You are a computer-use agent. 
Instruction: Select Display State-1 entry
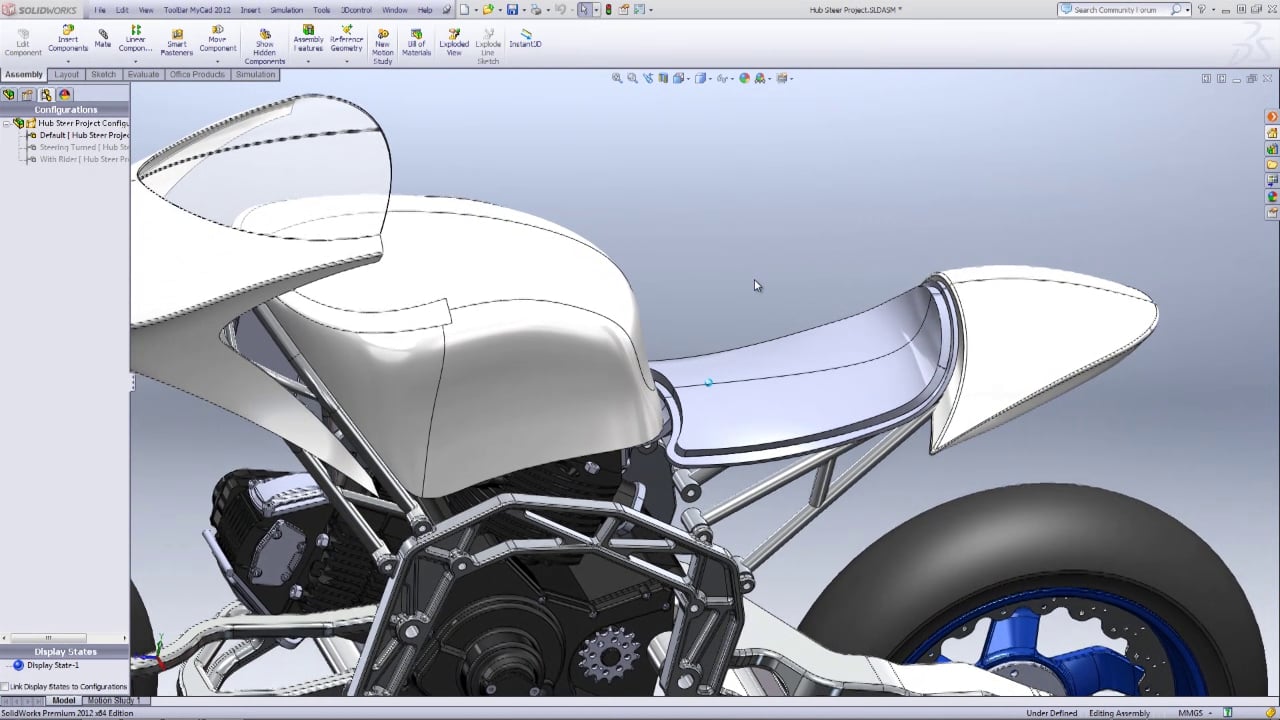(46, 665)
